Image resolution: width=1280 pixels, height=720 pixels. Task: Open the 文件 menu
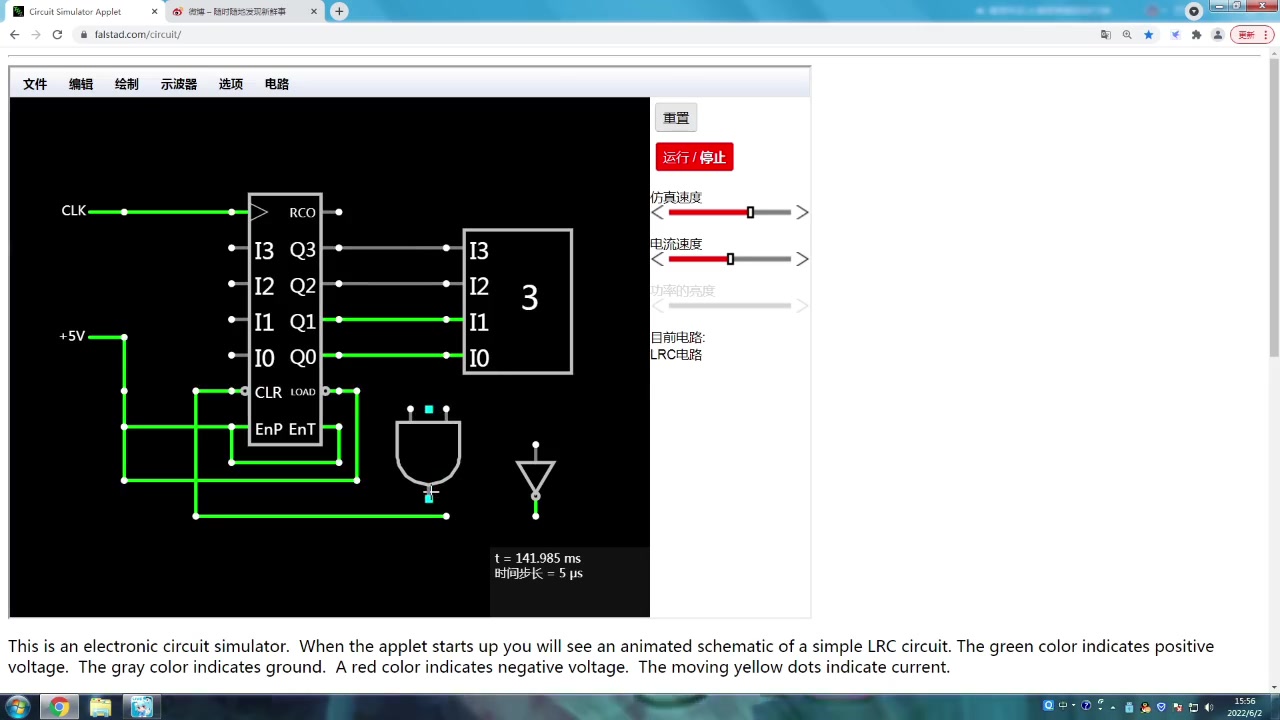[35, 84]
